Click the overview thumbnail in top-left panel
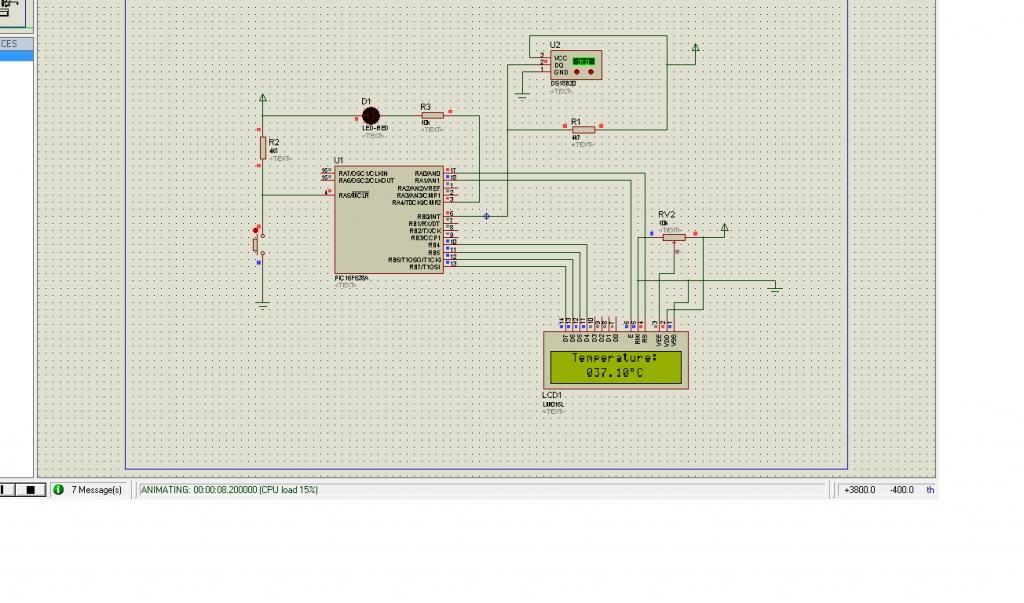The image size is (1024, 603). [x=12, y=13]
